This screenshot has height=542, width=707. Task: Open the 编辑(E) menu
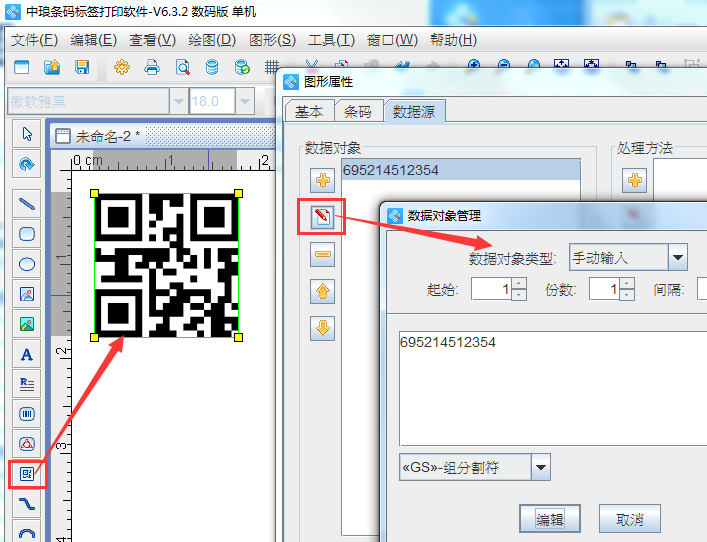click(93, 40)
